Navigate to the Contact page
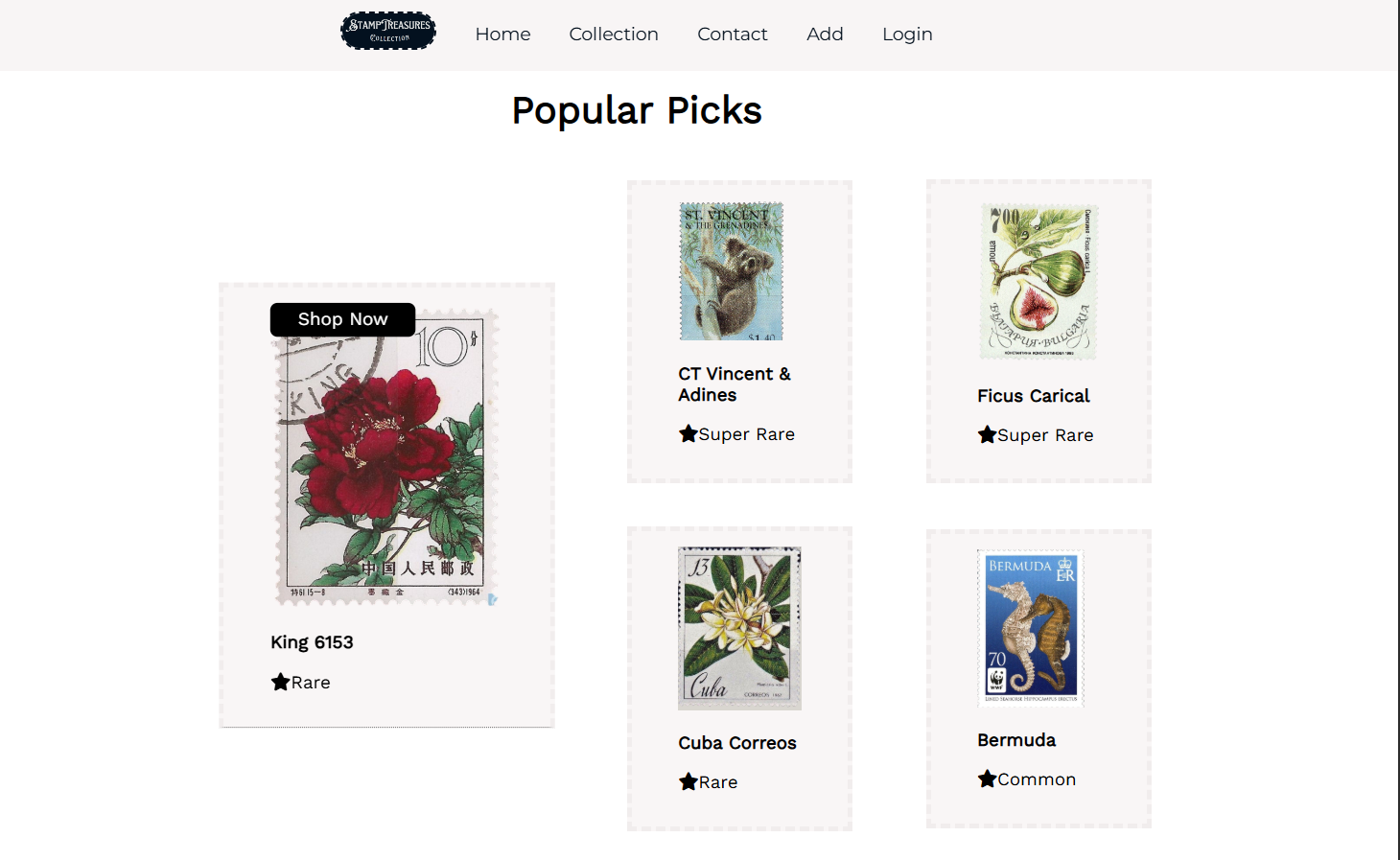1400x860 pixels. pyautogui.click(x=733, y=35)
